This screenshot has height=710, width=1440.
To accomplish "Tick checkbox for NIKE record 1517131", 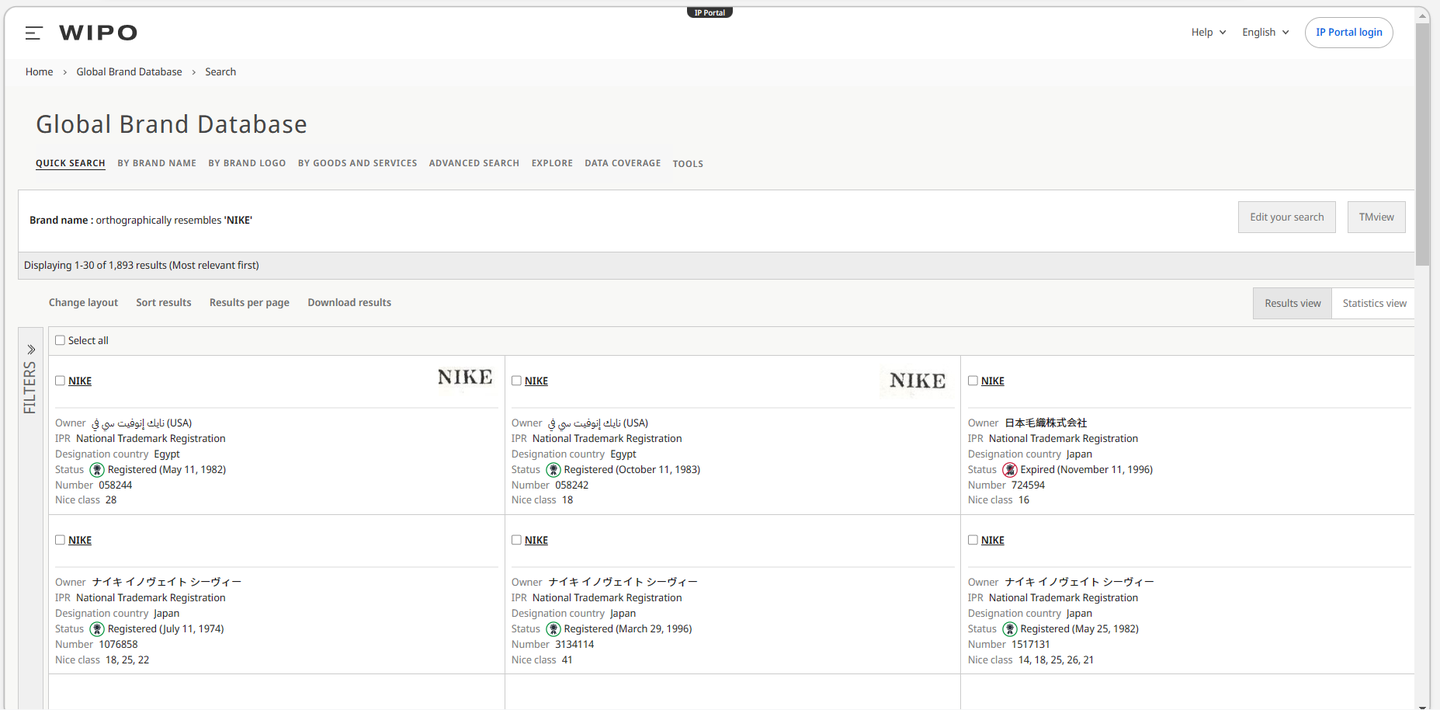I will pyautogui.click(x=973, y=540).
